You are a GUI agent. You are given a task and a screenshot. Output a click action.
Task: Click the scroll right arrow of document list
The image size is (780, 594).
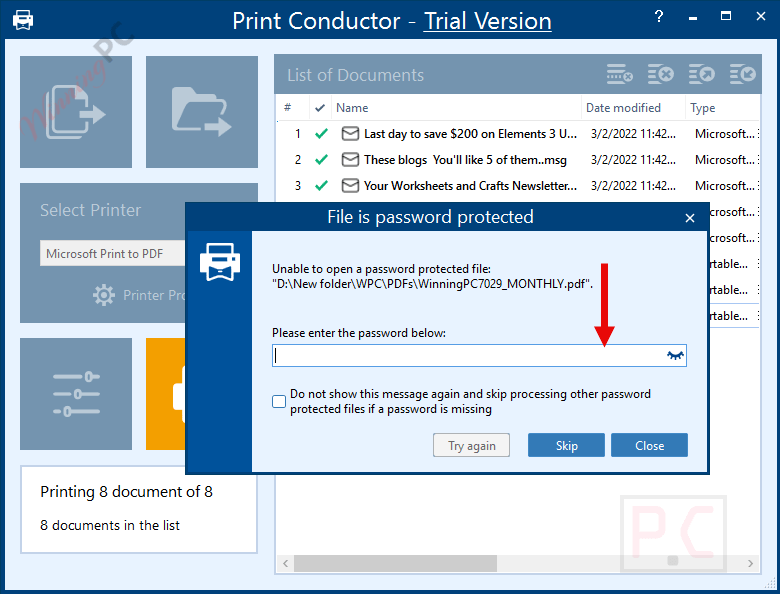point(750,563)
